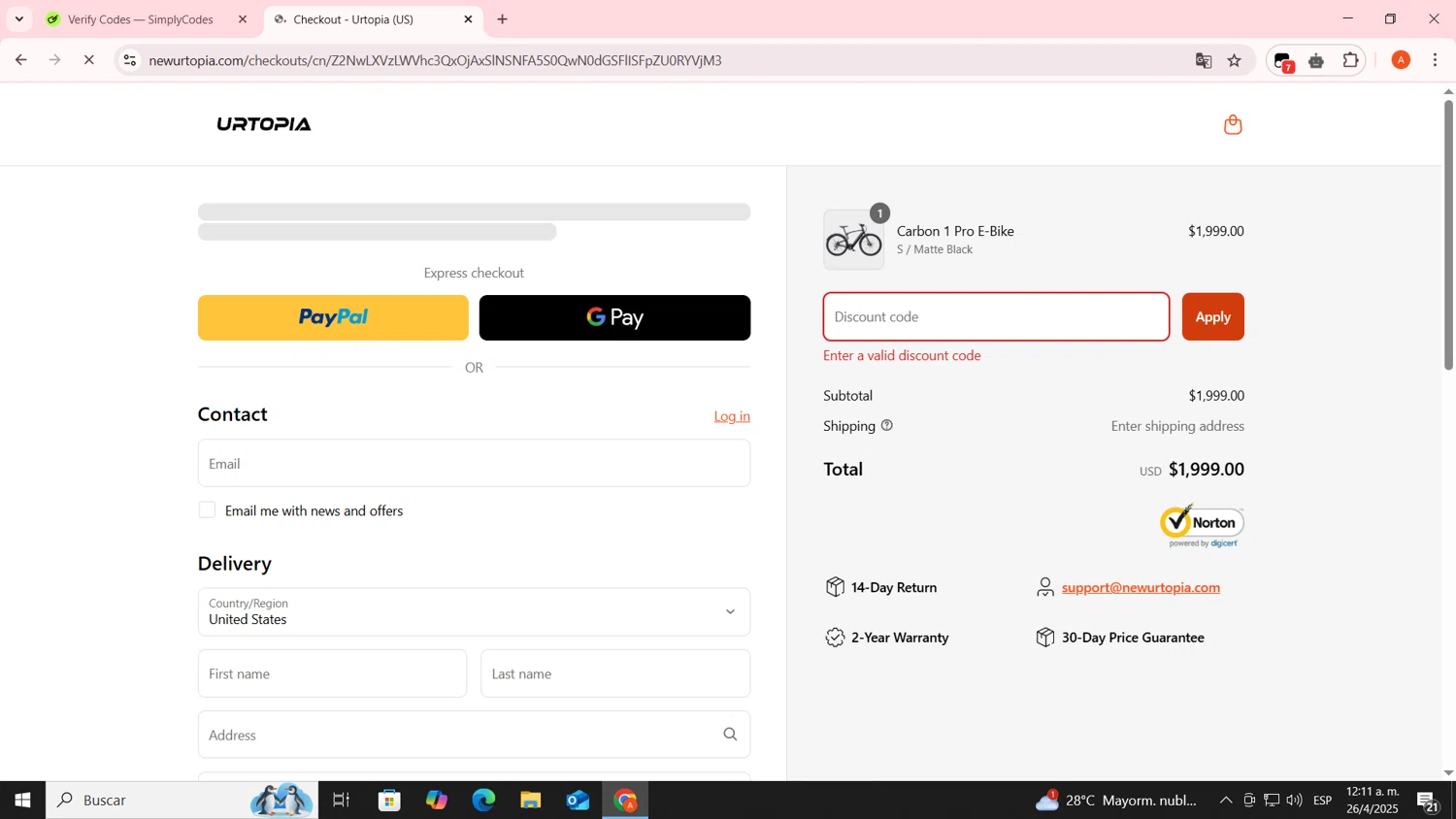
Task: Click the 14-Day Return box icon
Action: [x=835, y=587]
